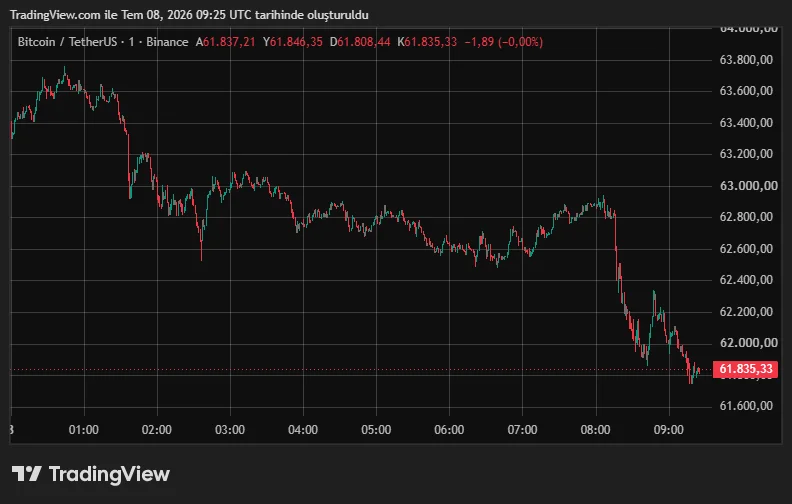The height and width of the screenshot is (504, 792).
Task: Click the TradingView logo icon
Action: [x=27, y=474]
